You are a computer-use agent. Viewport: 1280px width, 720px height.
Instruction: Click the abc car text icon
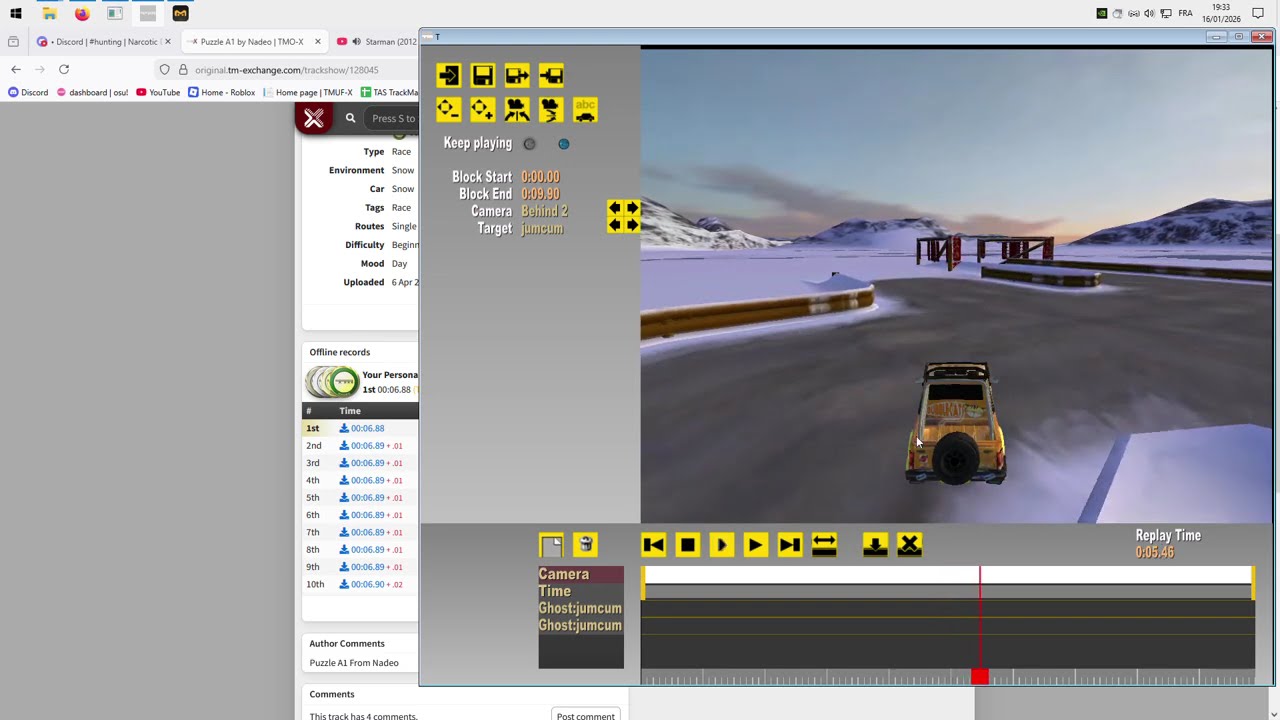(x=585, y=109)
